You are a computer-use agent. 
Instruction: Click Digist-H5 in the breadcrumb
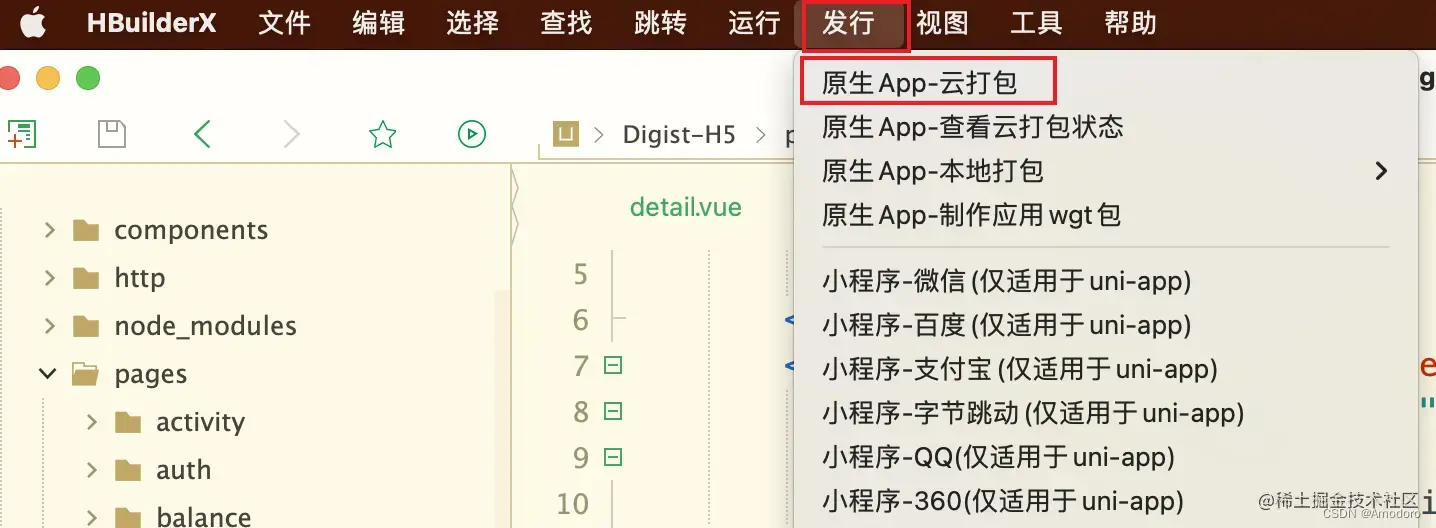pos(679,134)
